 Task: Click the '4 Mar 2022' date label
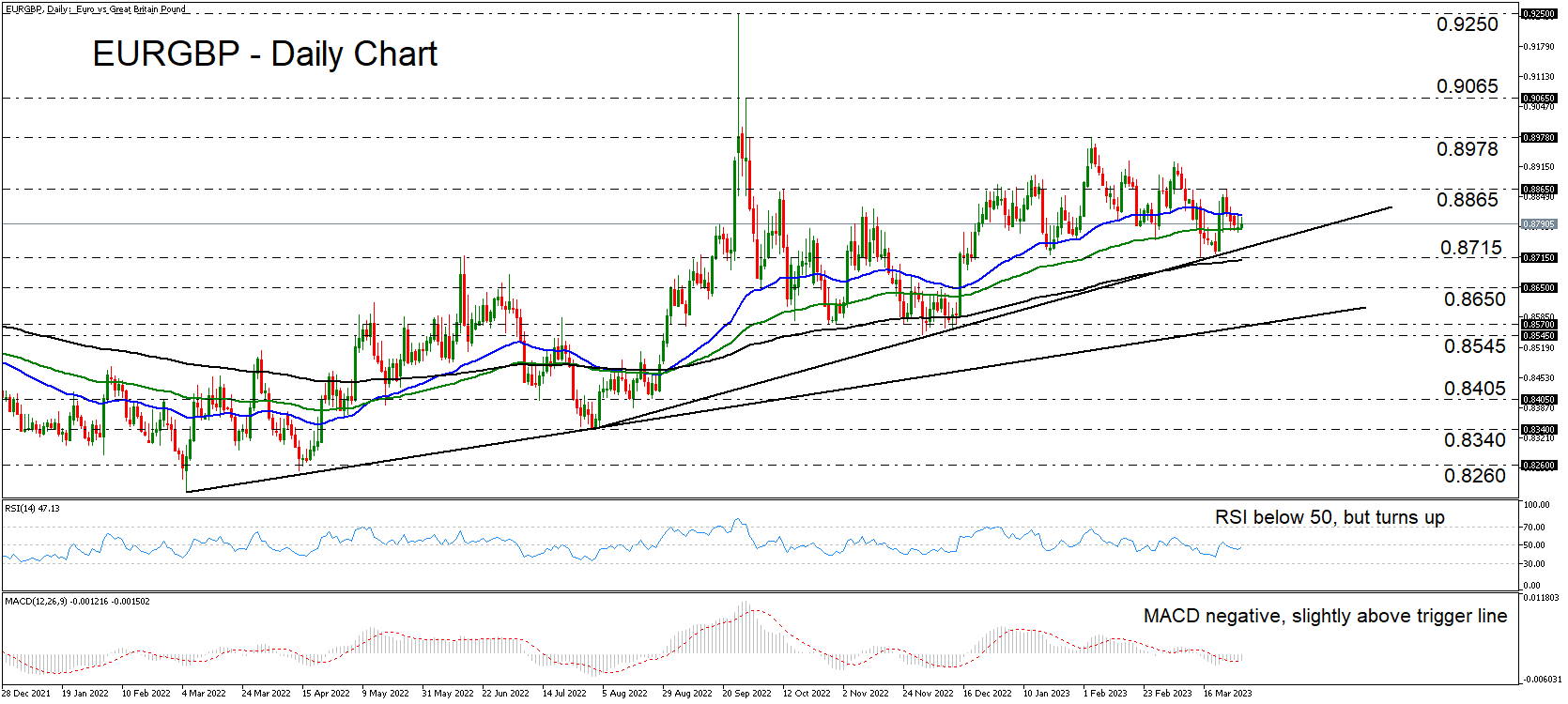(x=204, y=694)
